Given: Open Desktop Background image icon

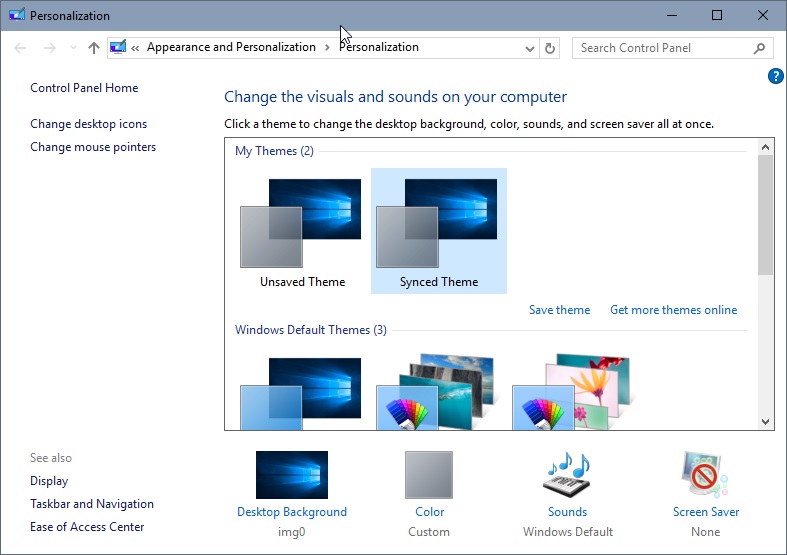Looking at the screenshot, I should tap(292, 475).
